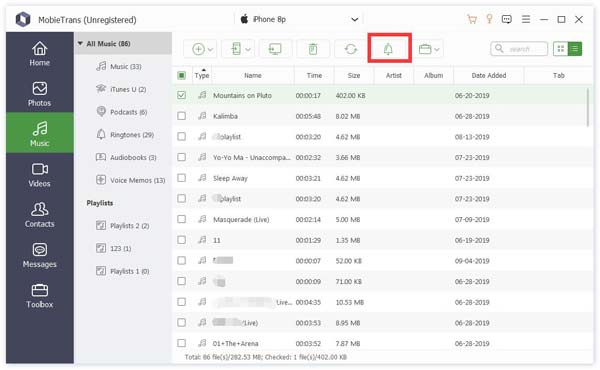Collapse the All Music (86) tree
This screenshot has height=370, width=600.
[80, 44]
